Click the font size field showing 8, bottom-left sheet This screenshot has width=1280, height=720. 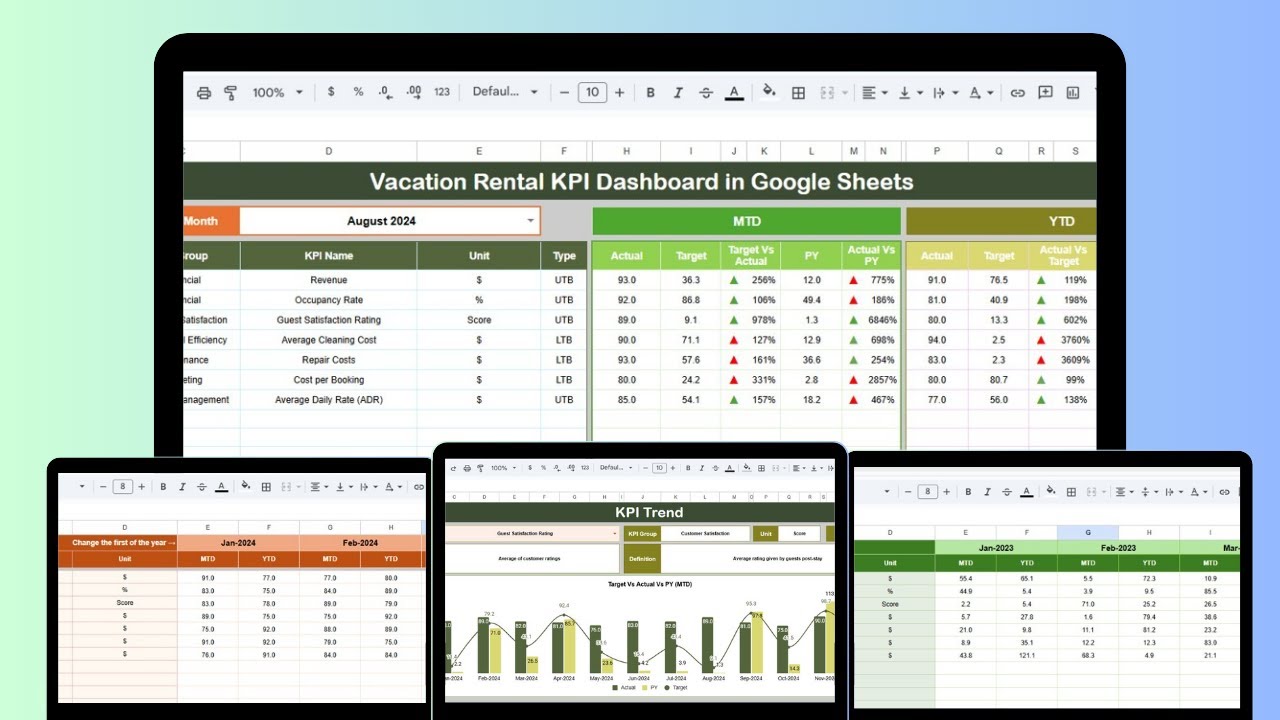pyautogui.click(x=122, y=487)
